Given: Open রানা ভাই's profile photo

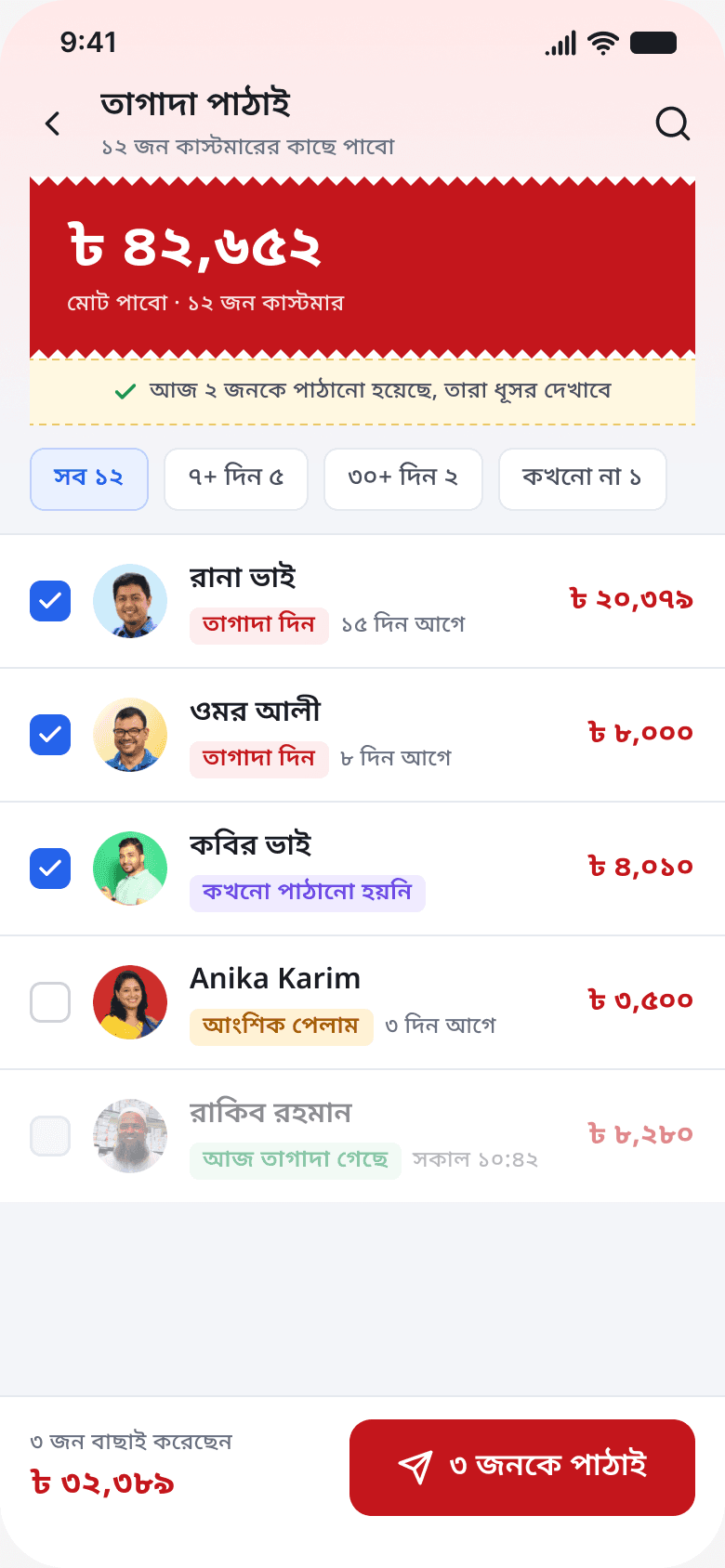Looking at the screenshot, I should 130,601.
